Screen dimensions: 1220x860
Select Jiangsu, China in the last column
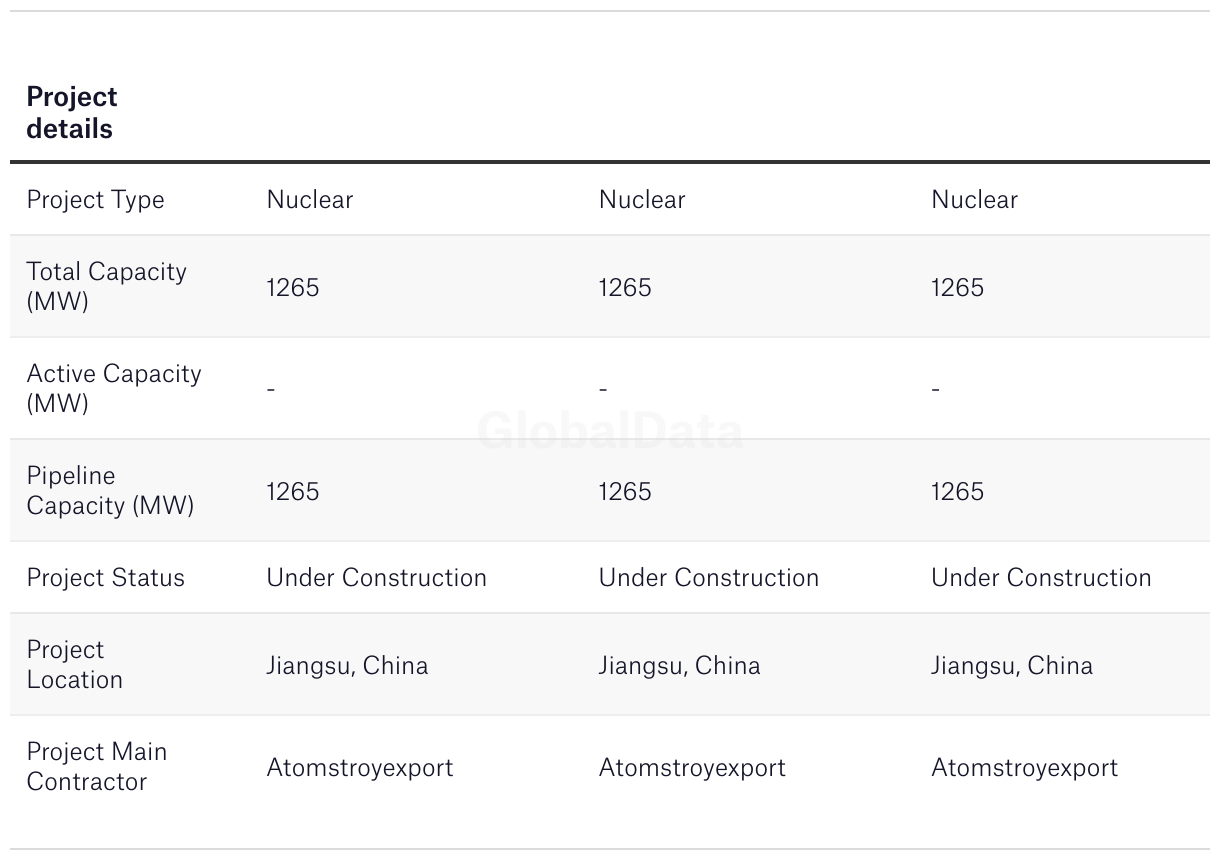point(1012,665)
